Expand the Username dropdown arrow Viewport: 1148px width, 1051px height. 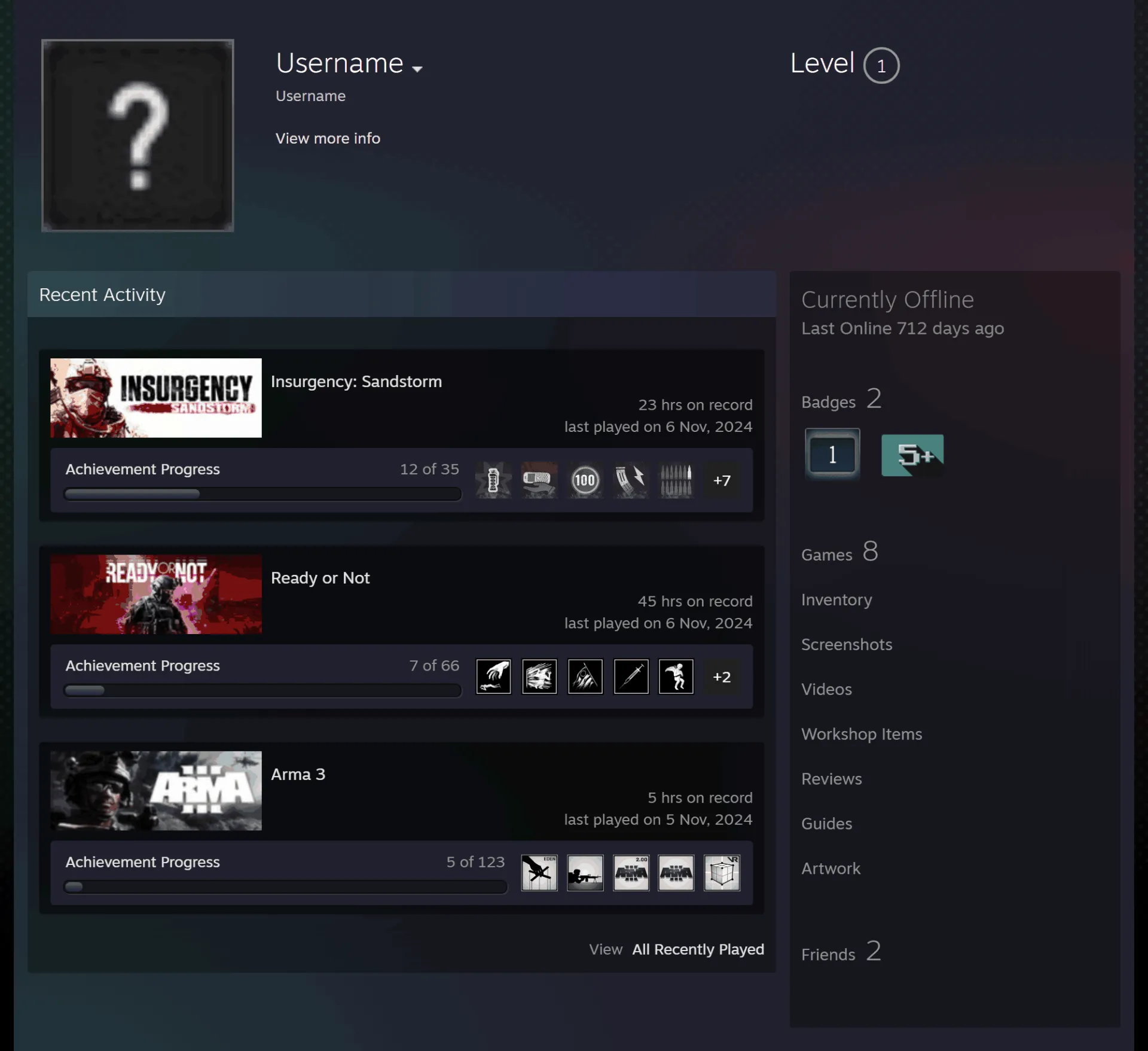[417, 69]
